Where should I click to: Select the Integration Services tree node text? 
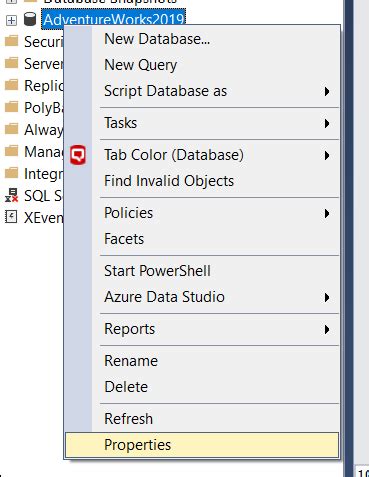(43, 174)
